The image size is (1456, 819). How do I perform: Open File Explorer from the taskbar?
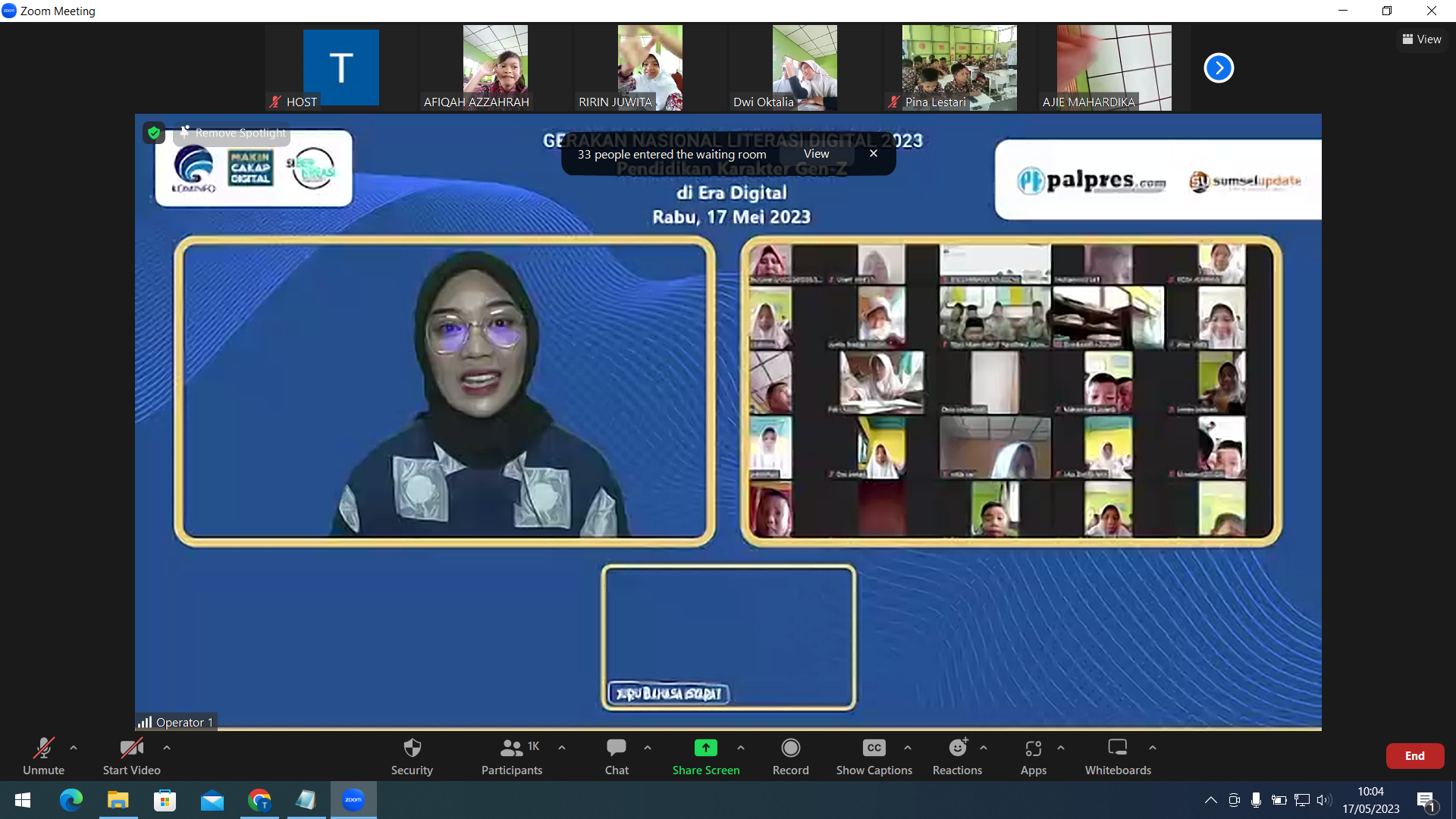[x=118, y=800]
